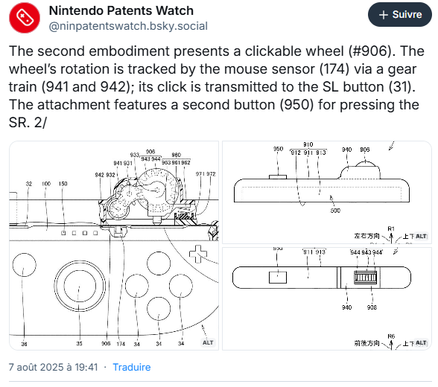Viewport: 438px width, 387px height.
Task: Click the ribbed scroll wheel in the top view
Action: click(365, 277)
